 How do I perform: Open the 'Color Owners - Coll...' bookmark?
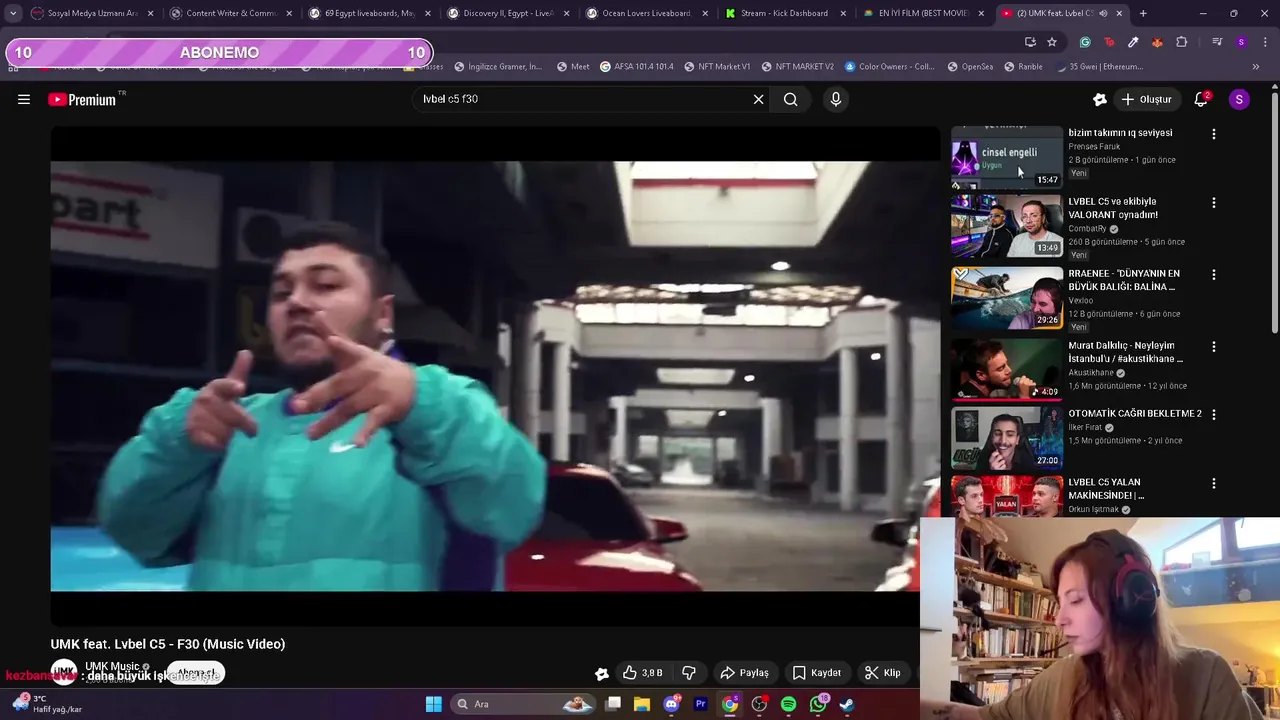[x=889, y=66]
